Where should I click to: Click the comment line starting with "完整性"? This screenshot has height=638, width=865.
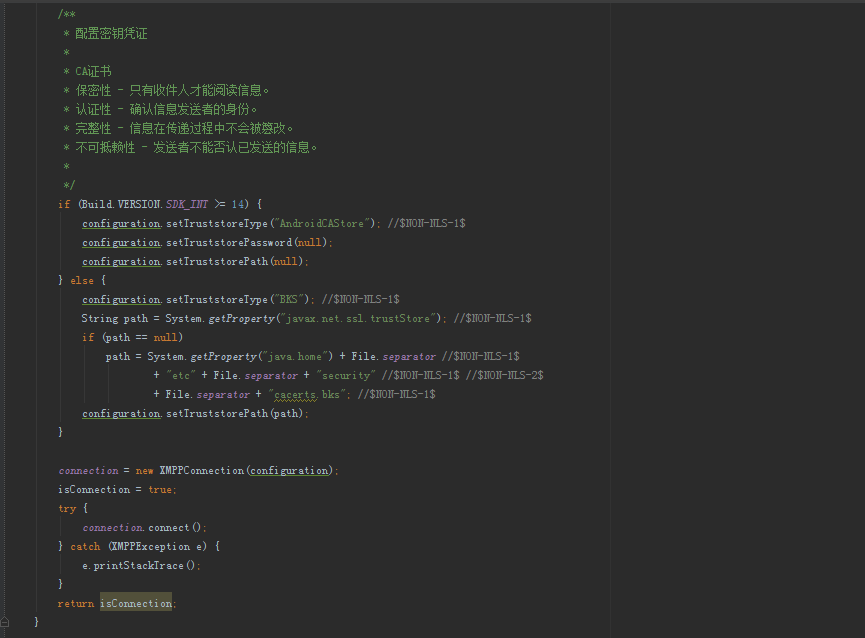pos(184,128)
